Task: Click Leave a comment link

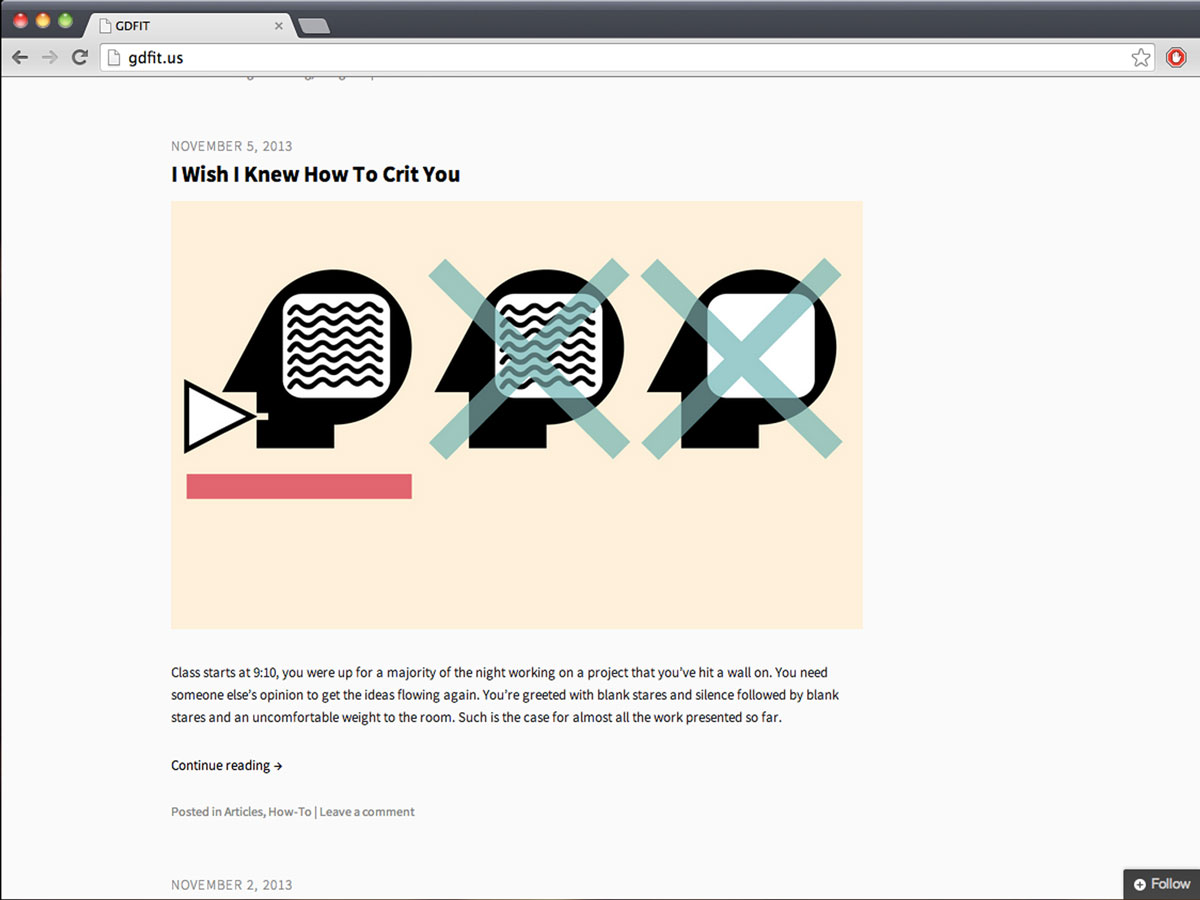Action: pos(367,812)
